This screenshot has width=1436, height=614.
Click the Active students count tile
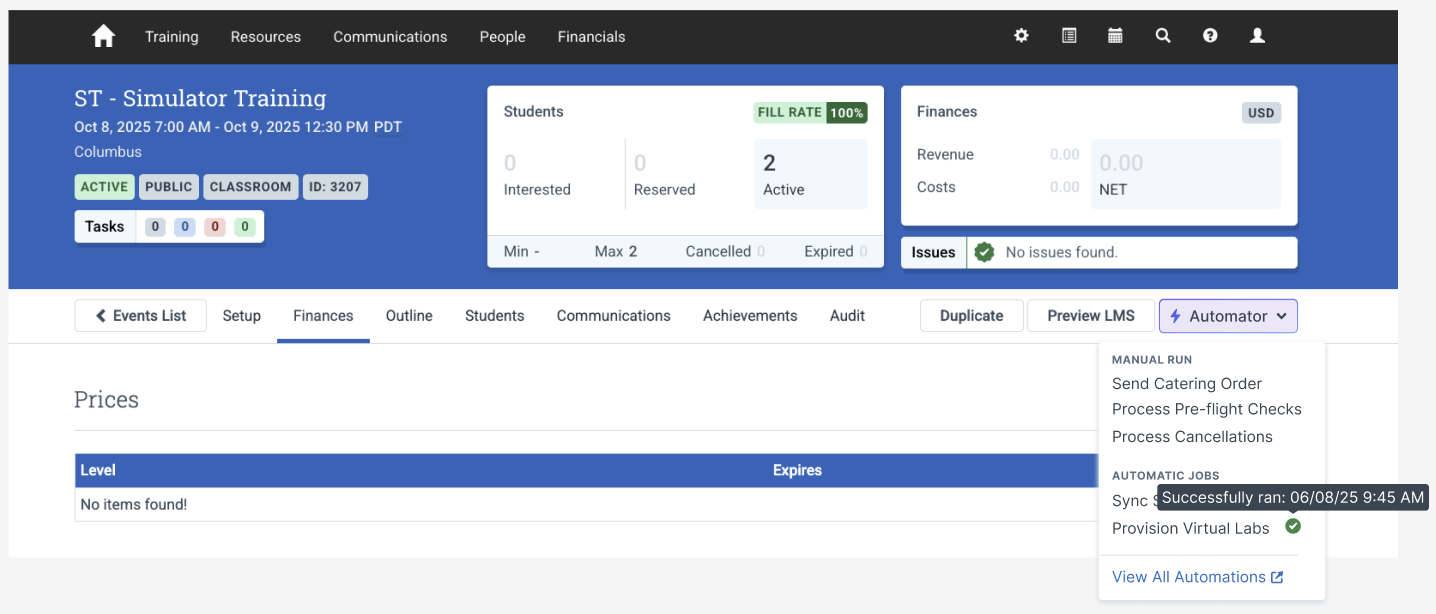click(811, 174)
